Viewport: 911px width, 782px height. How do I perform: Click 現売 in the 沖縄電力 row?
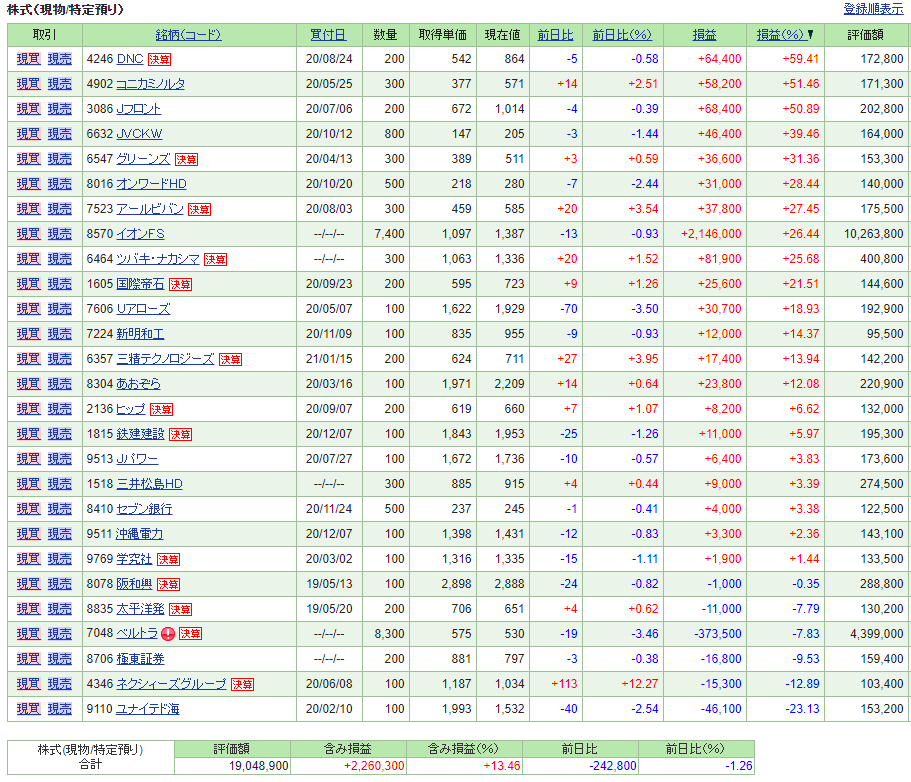[60, 533]
